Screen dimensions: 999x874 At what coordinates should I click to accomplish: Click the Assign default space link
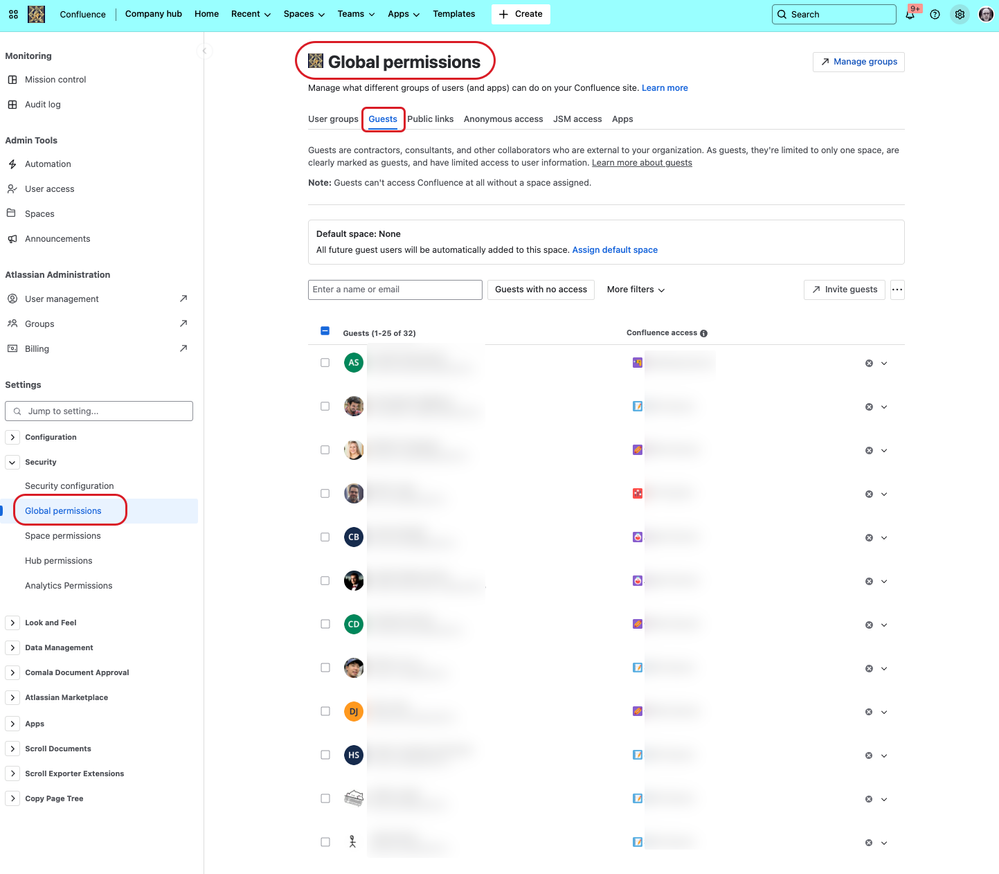pyautogui.click(x=615, y=250)
